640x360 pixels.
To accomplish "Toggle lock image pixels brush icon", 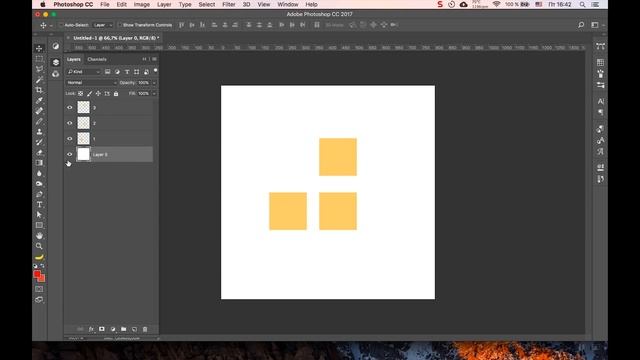I will click(89, 93).
